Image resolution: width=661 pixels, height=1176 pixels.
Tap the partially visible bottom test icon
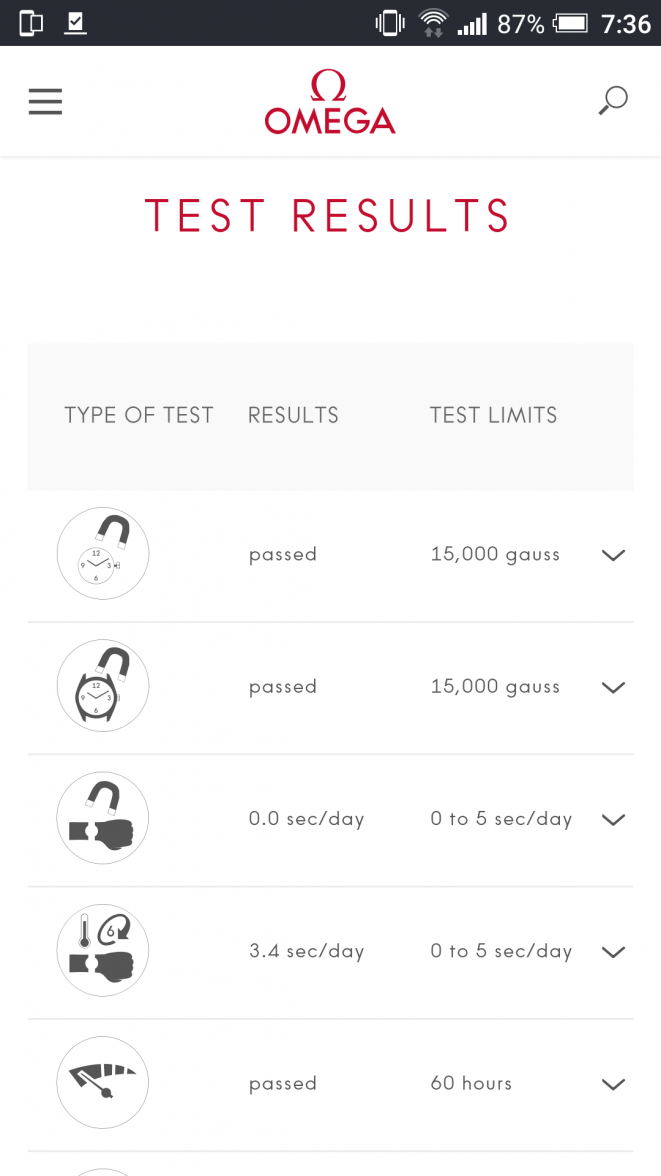click(103, 1170)
